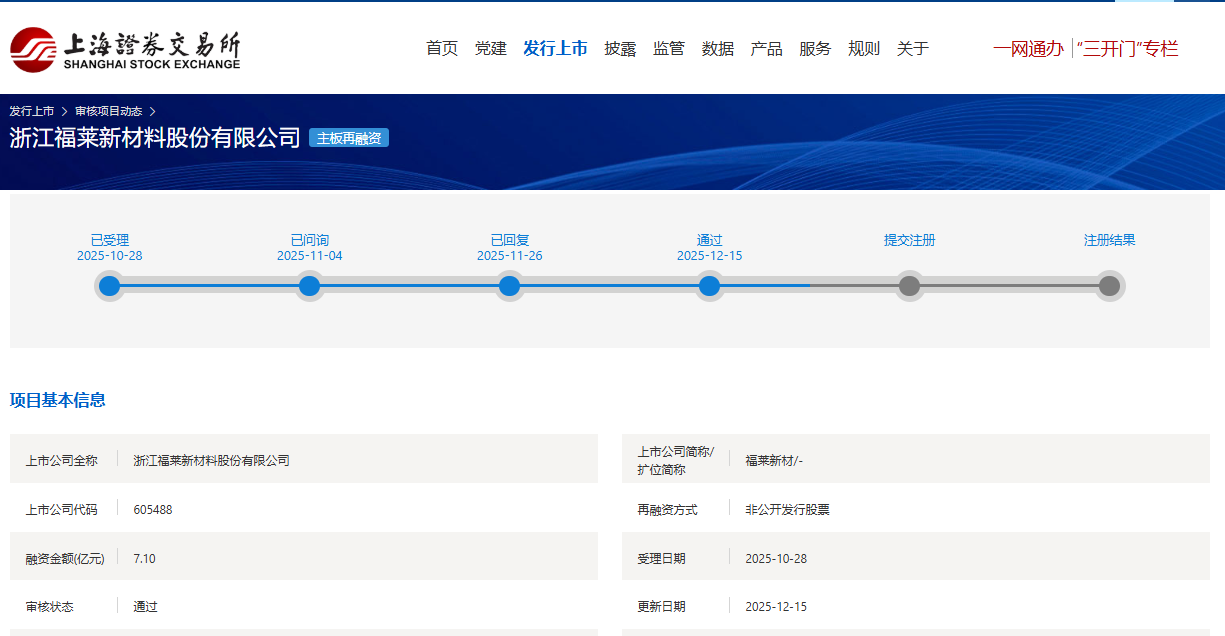Click the 已回复 2025-11-26 stage label
This screenshot has height=636, width=1225.
coord(510,248)
